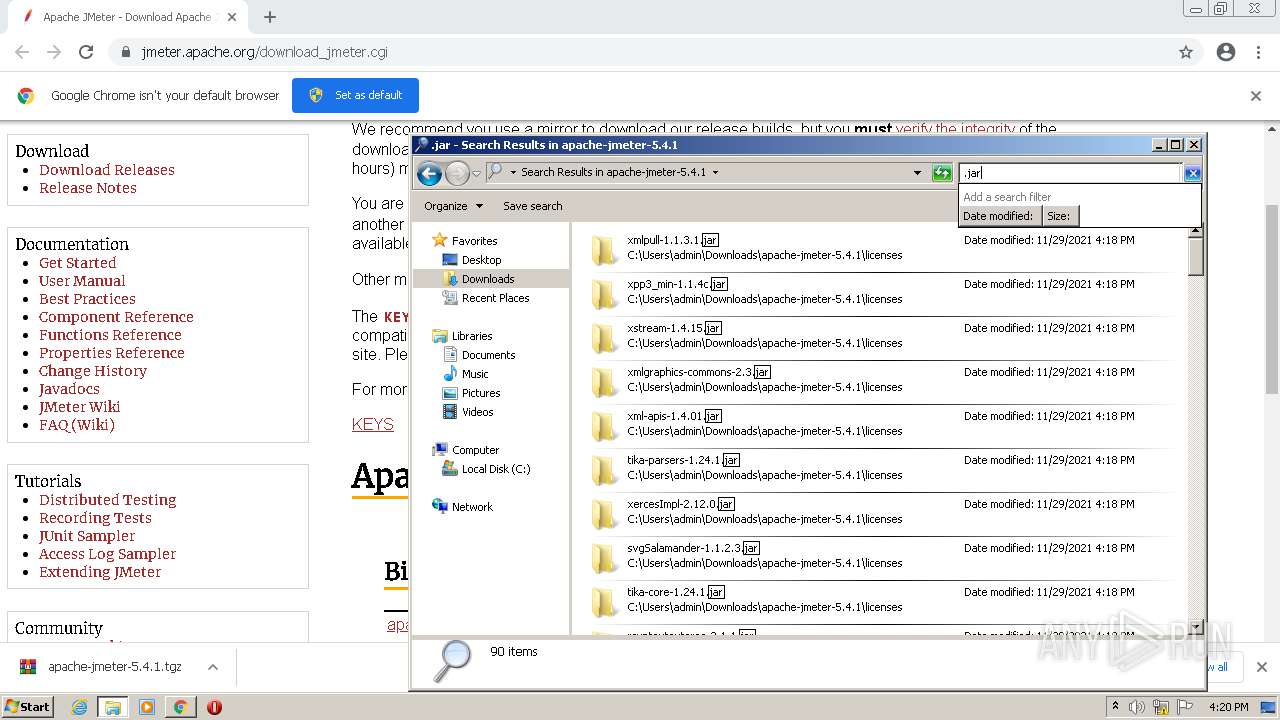This screenshot has width=1280, height=720.
Task: Open the KEYS link
Action: click(x=373, y=424)
